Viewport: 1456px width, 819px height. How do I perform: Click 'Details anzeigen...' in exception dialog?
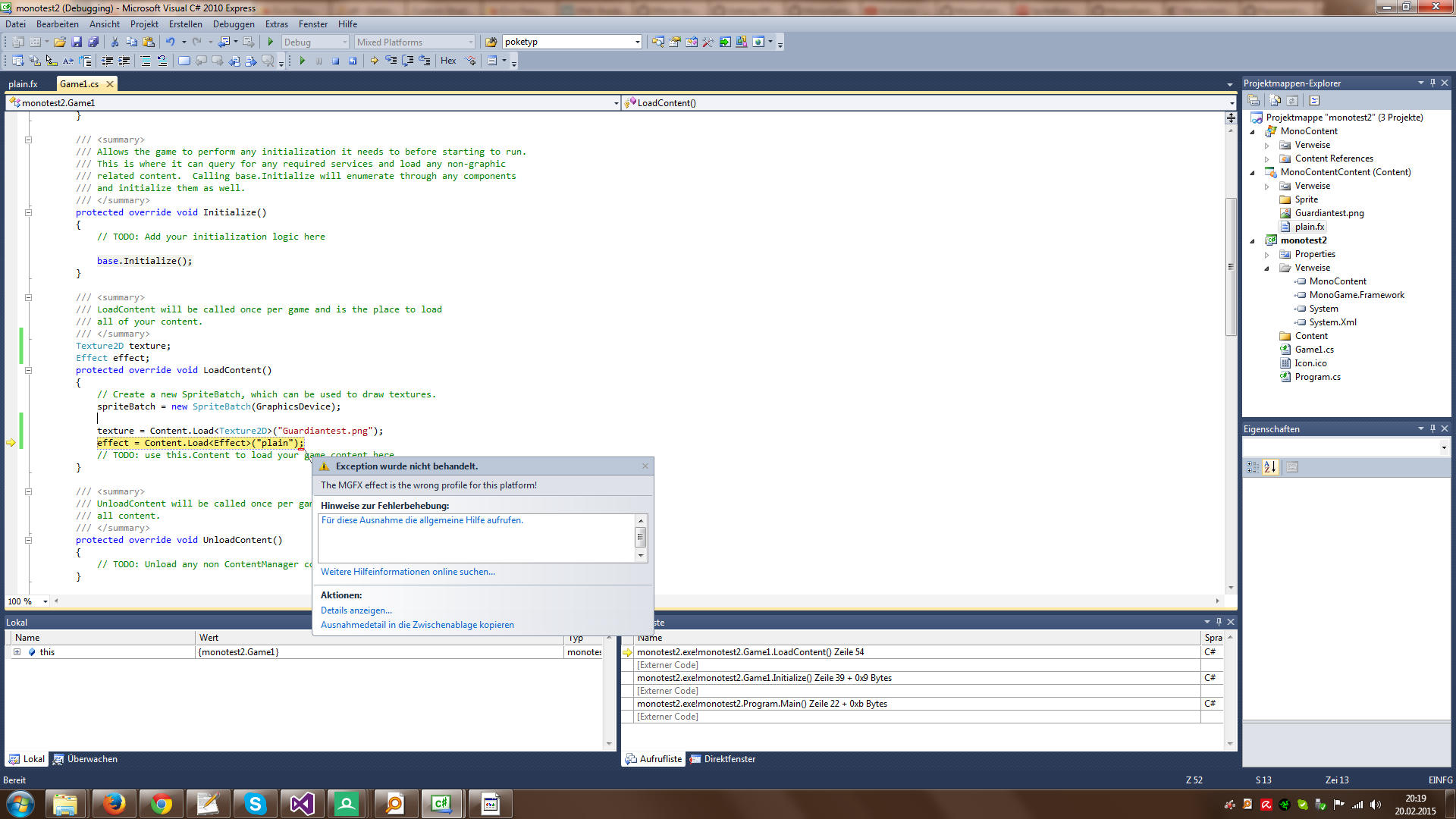356,610
